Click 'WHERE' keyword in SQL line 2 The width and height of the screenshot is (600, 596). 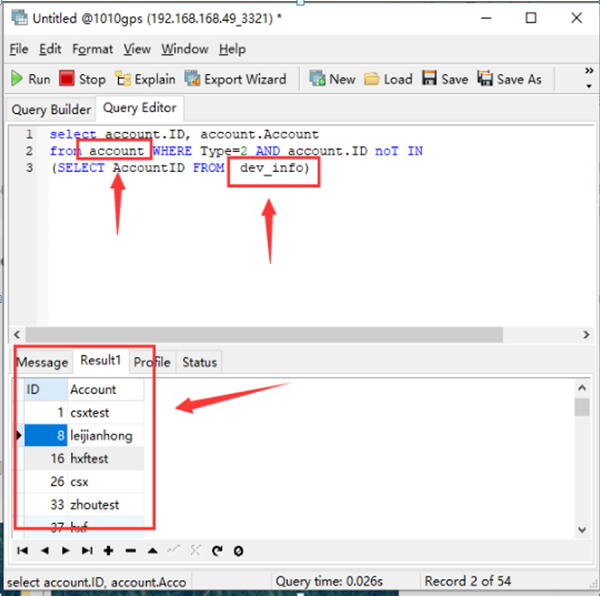tap(172, 151)
